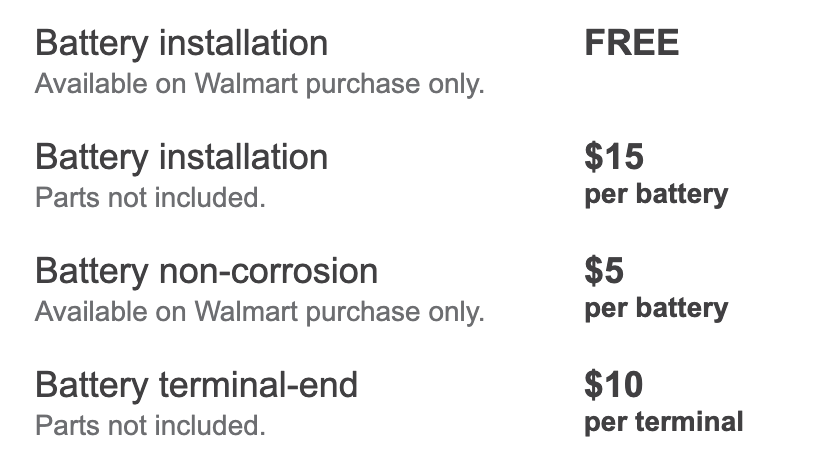Viewport: 814px width, 466px height.
Task: Click the "$5" price
Action: click(x=604, y=272)
